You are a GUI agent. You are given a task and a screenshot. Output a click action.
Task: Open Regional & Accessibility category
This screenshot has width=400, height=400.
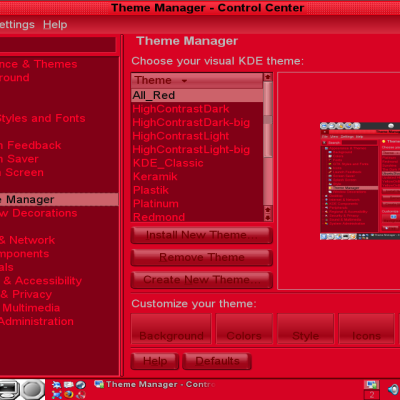[41, 281]
